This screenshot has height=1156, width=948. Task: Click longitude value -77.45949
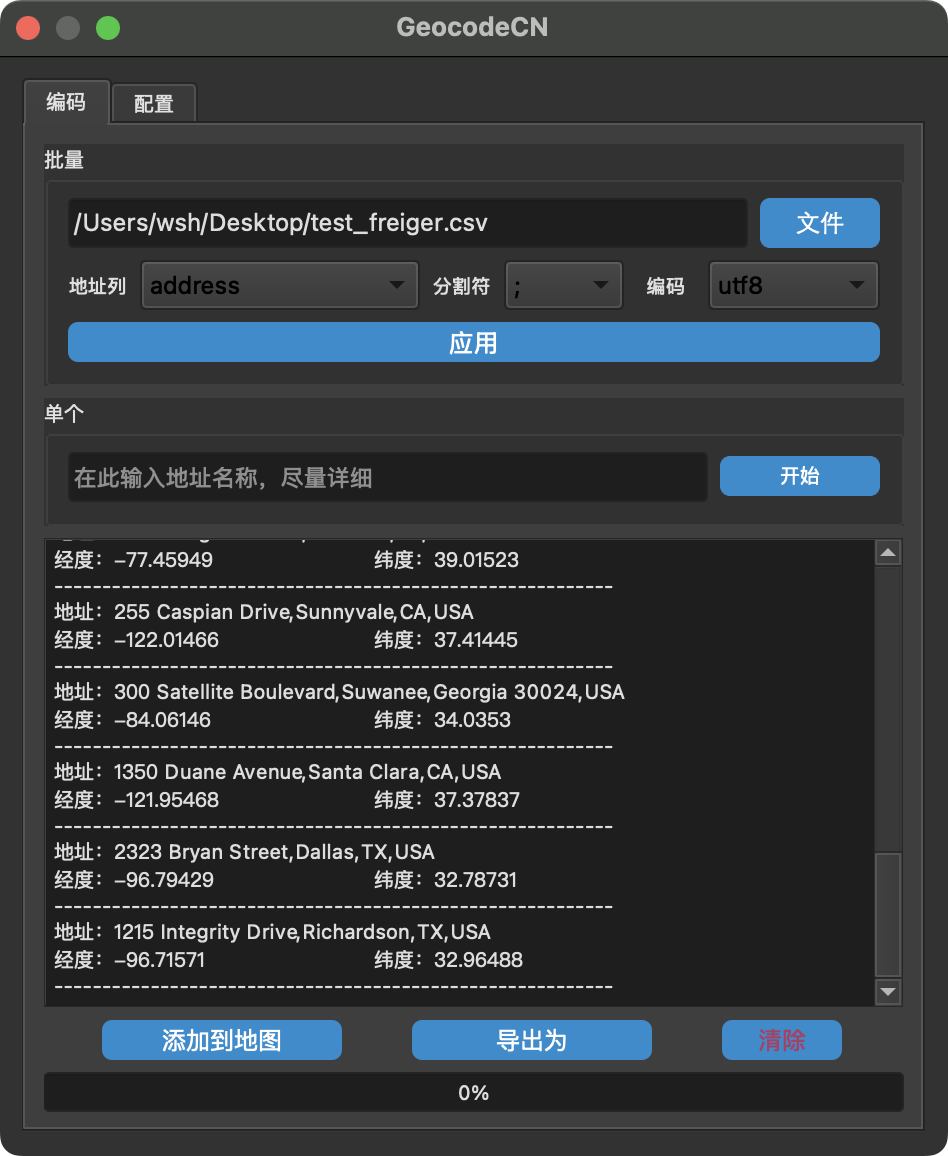[164, 560]
